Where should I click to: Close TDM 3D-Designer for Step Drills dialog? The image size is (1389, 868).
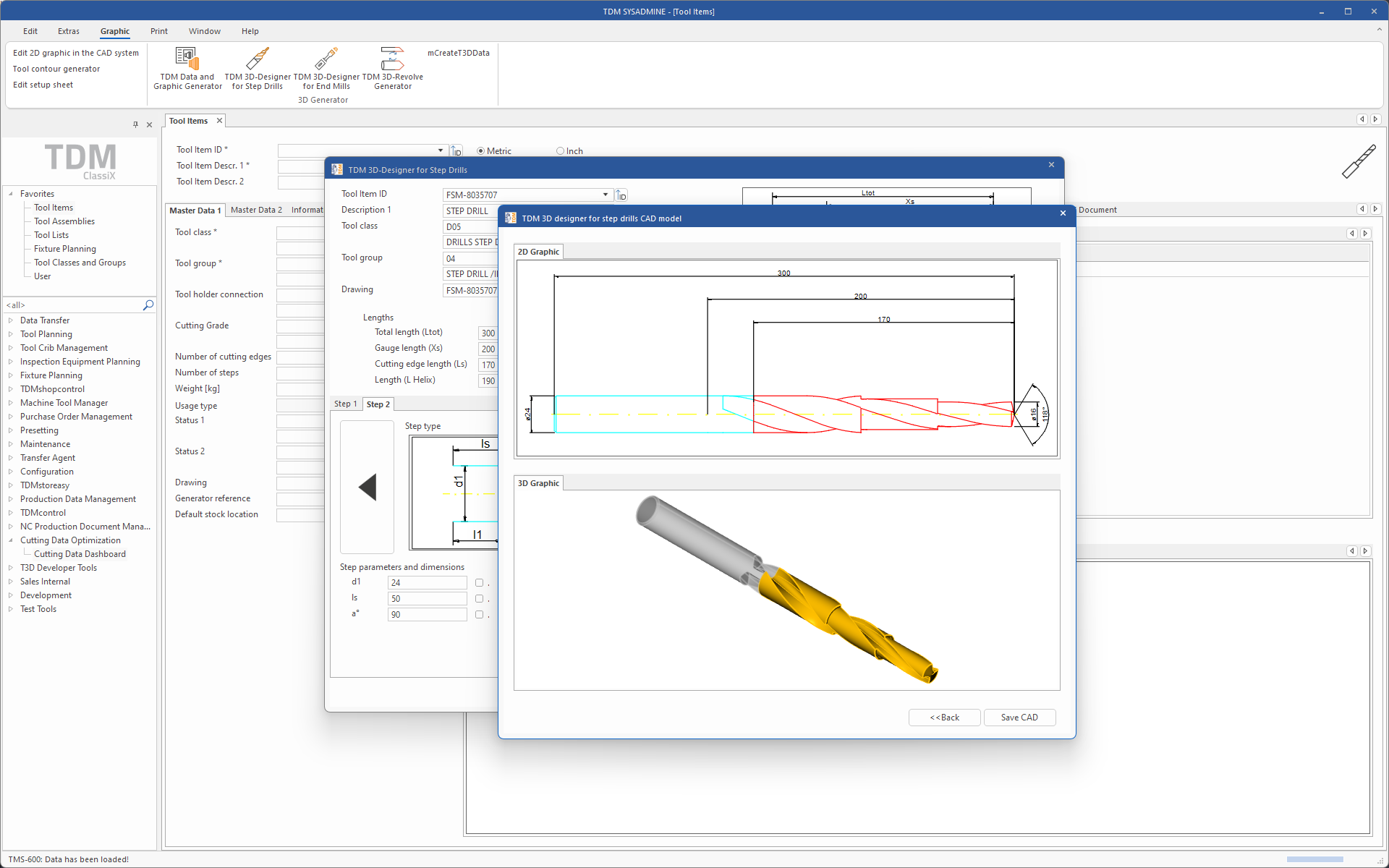[1051, 165]
